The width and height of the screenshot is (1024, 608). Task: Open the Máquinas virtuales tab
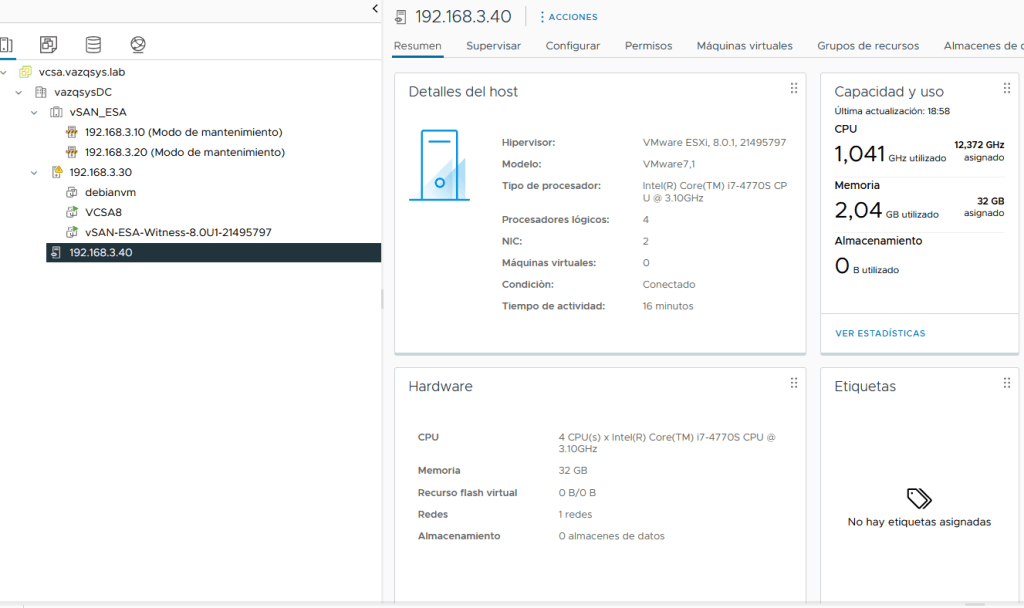744,46
